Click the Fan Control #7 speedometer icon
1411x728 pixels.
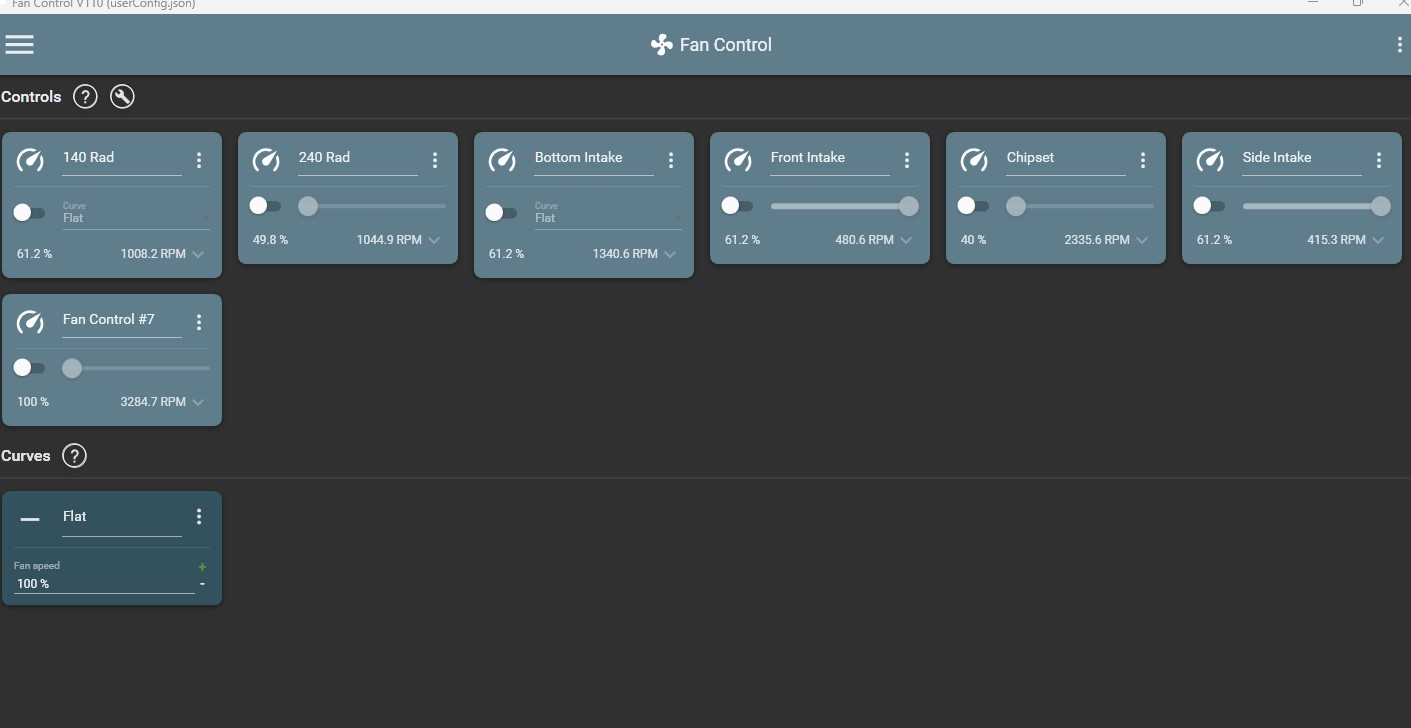point(30,322)
